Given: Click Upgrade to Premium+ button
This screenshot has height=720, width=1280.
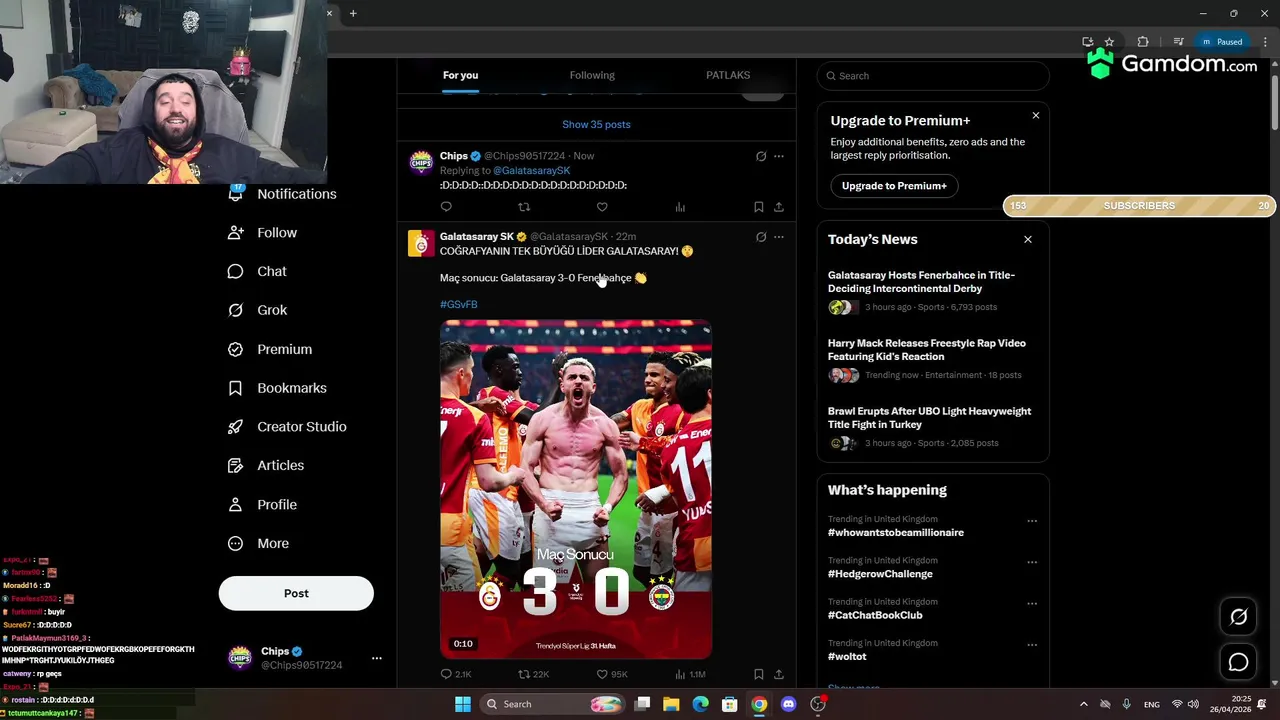Looking at the screenshot, I should click(x=894, y=186).
